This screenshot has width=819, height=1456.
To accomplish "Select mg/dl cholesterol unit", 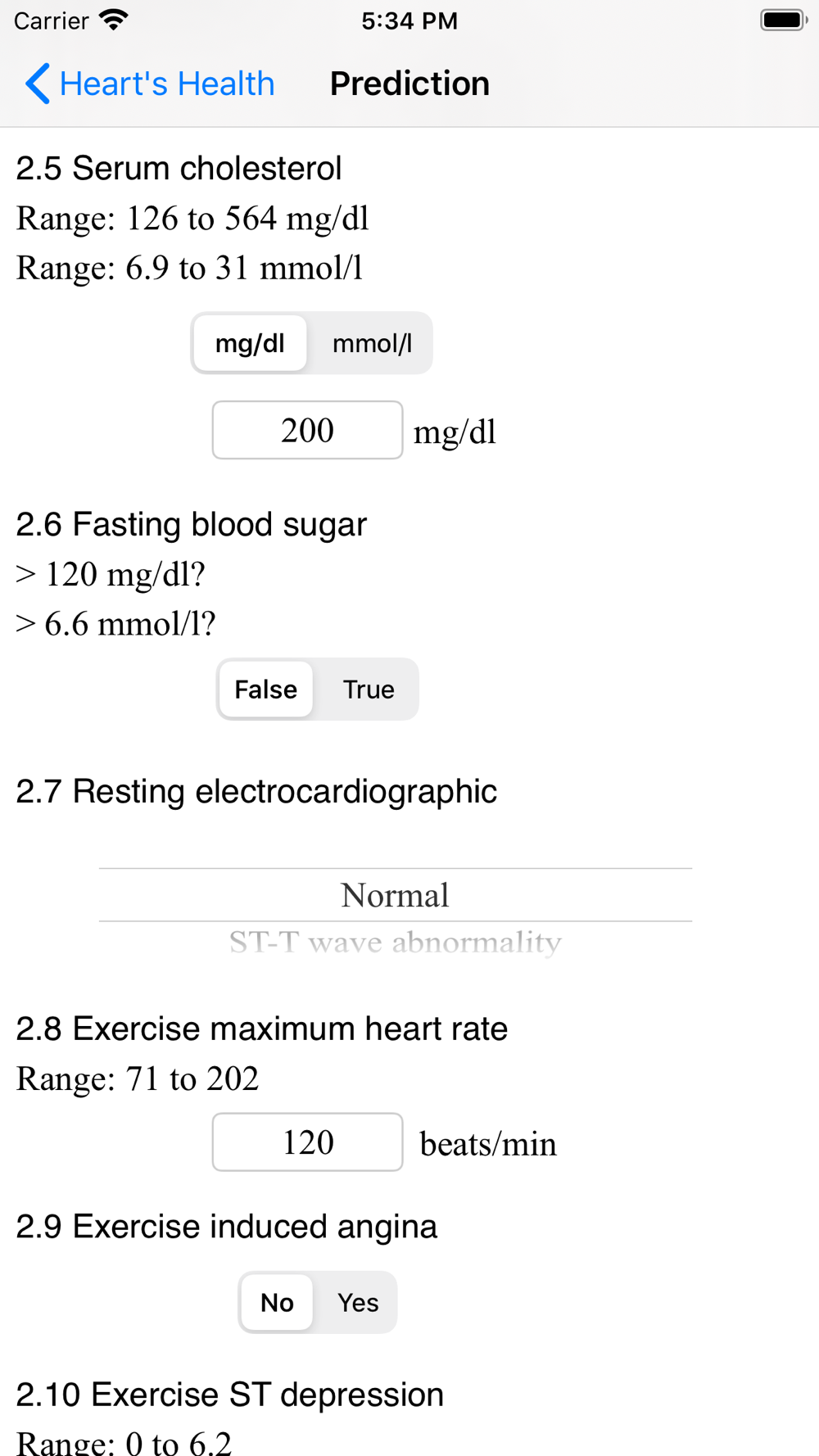I will [250, 343].
